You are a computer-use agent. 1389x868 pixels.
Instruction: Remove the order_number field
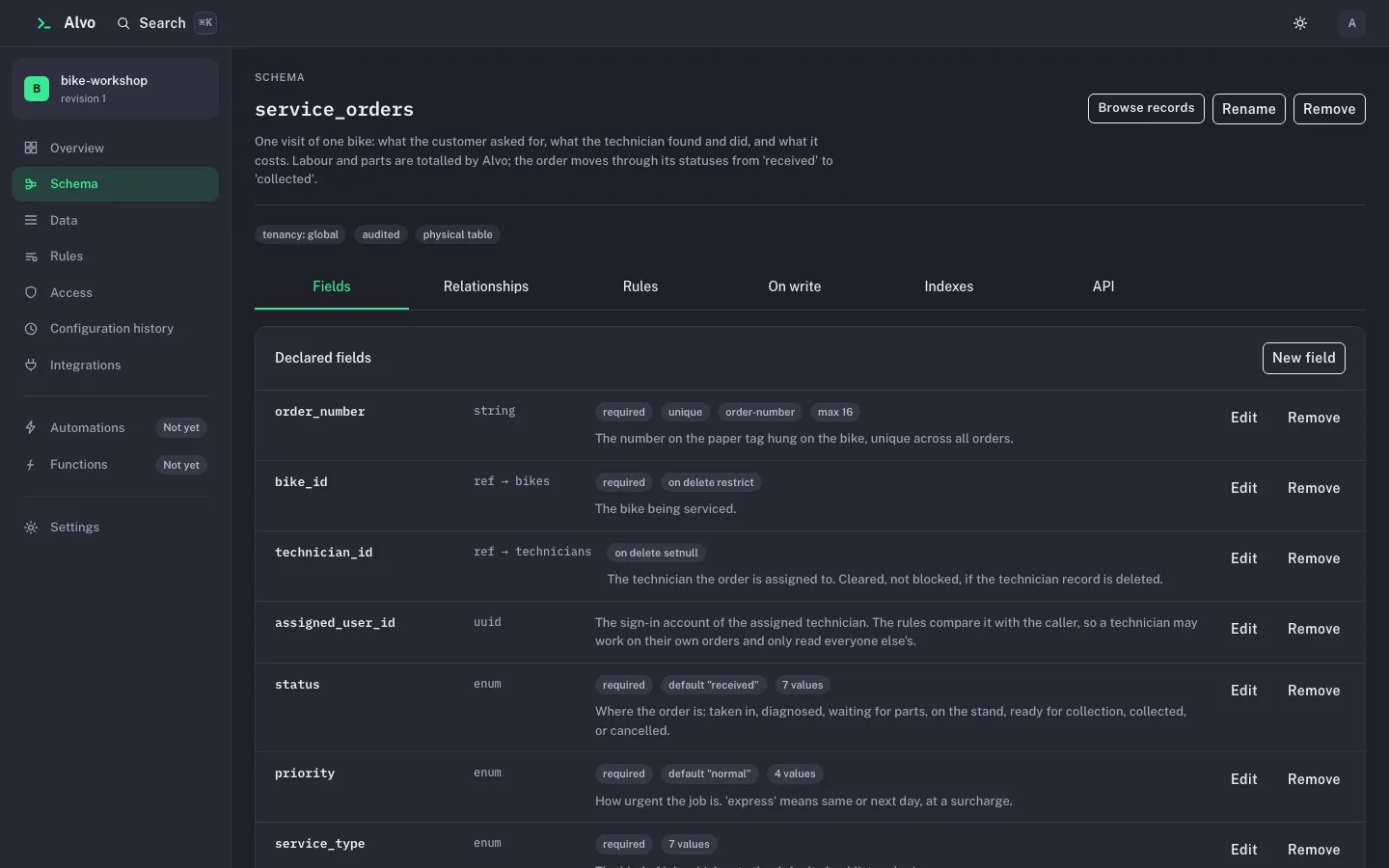pos(1314,418)
